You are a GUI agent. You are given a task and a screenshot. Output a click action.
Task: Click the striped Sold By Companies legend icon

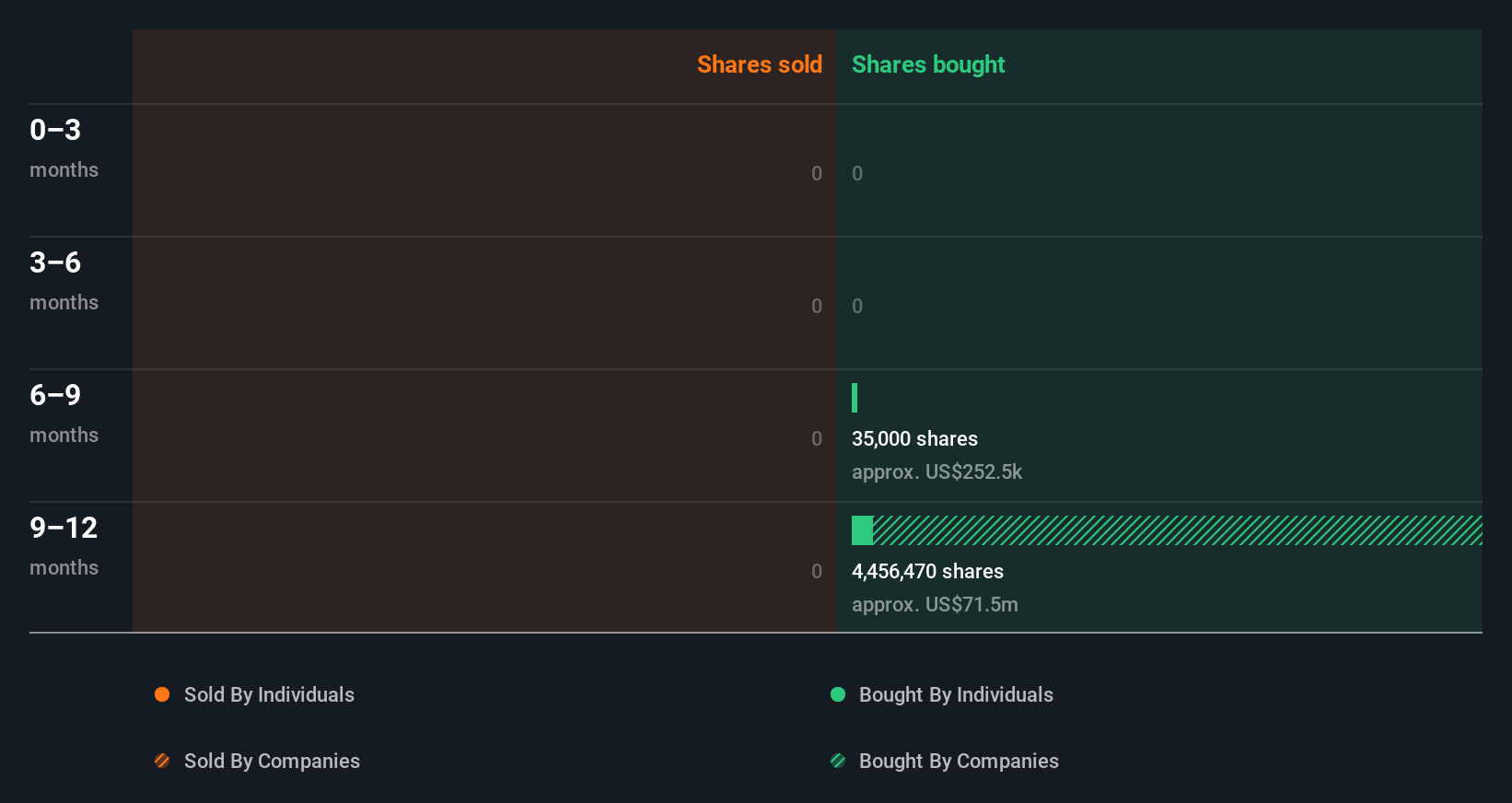tap(162, 761)
